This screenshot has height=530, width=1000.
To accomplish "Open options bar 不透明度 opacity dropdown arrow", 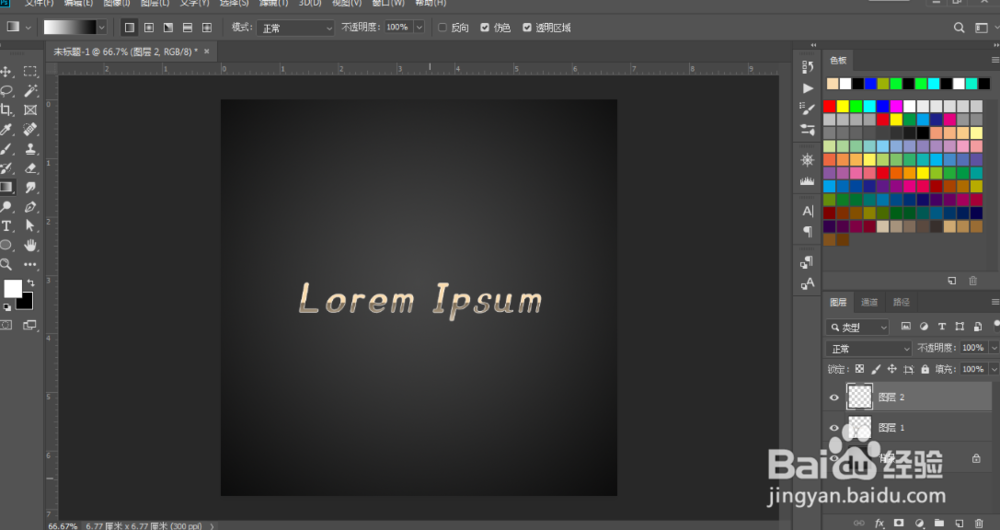I will [419, 27].
